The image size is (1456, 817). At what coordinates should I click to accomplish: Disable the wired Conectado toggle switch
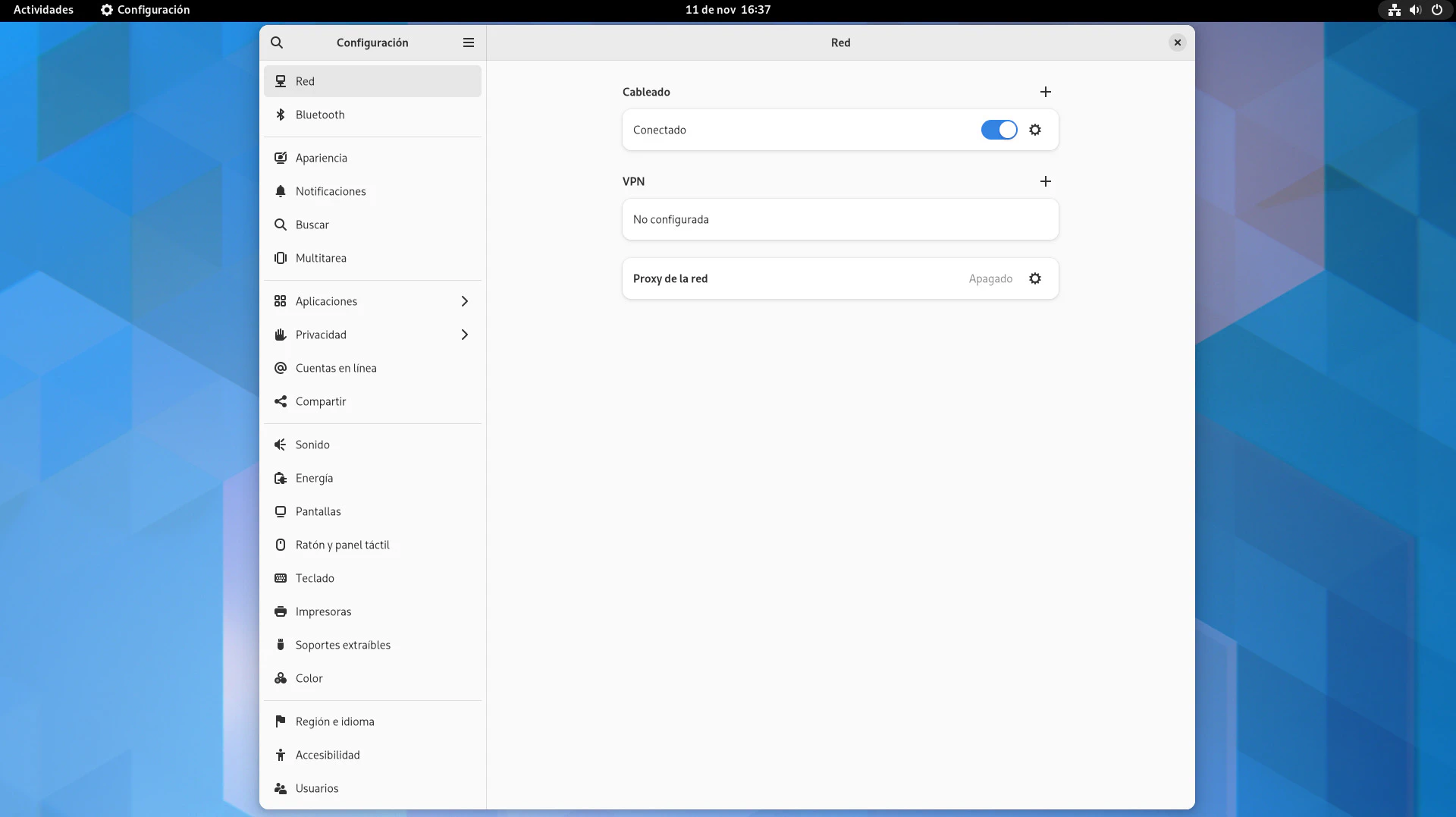coord(999,130)
